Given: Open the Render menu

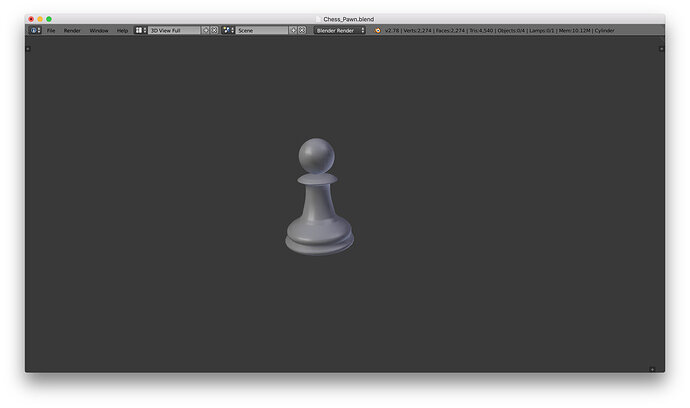Looking at the screenshot, I should click(72, 30).
